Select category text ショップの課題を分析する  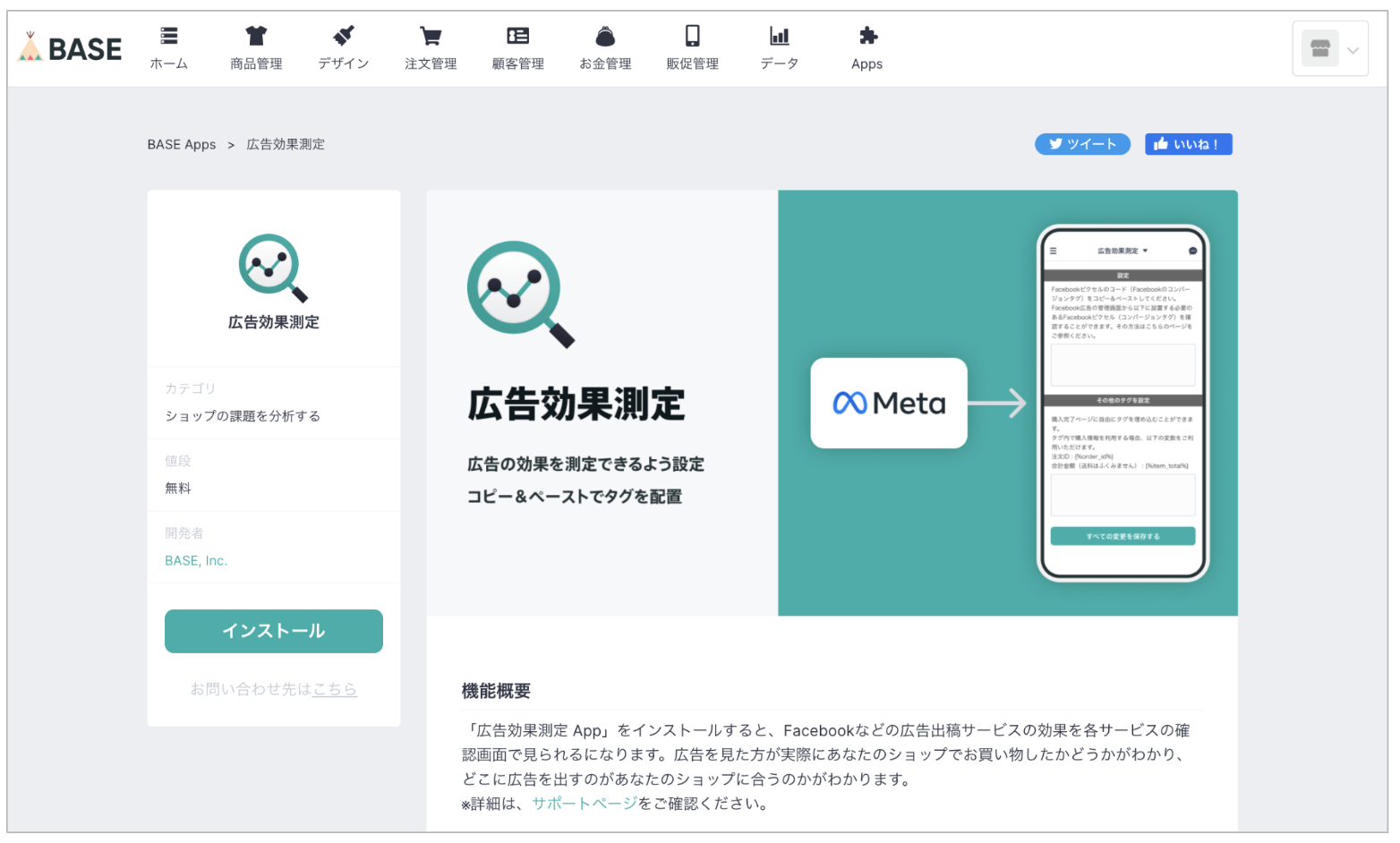point(243,416)
